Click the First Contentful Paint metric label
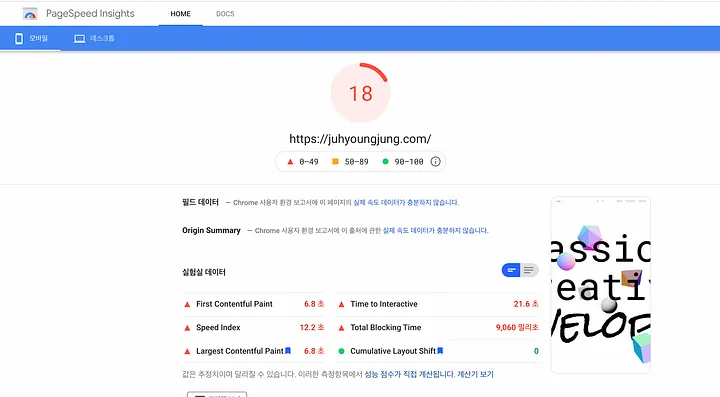 tap(234, 304)
